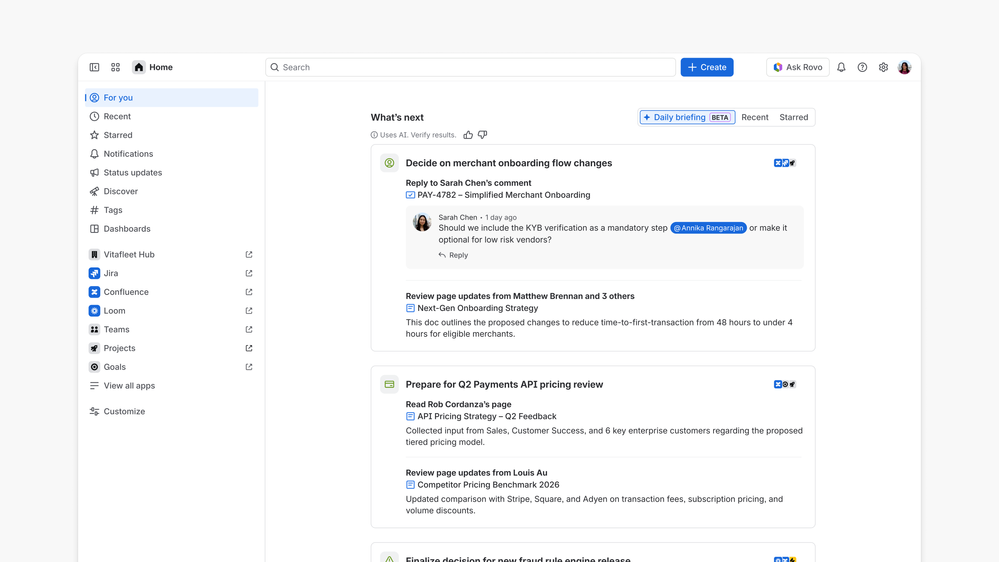This screenshot has width=999, height=562.
Task: Click the Search field
Action: coord(470,67)
